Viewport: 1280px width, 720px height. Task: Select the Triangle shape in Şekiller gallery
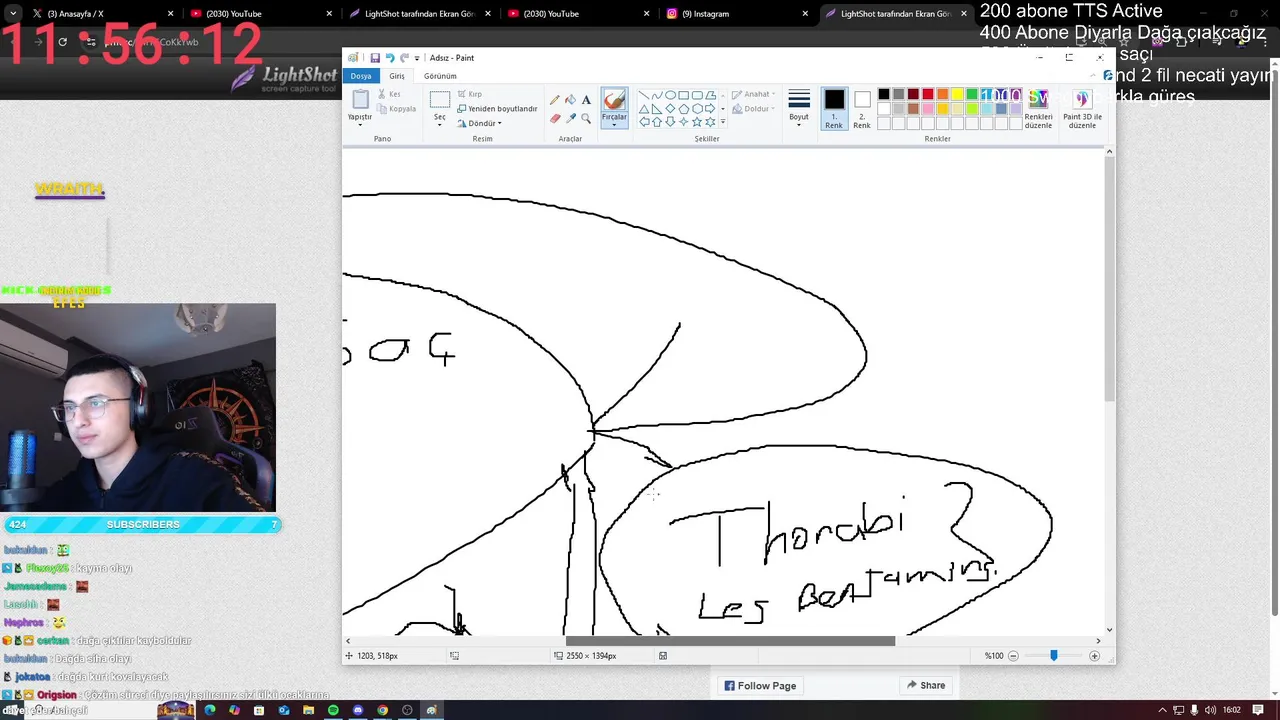coord(644,109)
